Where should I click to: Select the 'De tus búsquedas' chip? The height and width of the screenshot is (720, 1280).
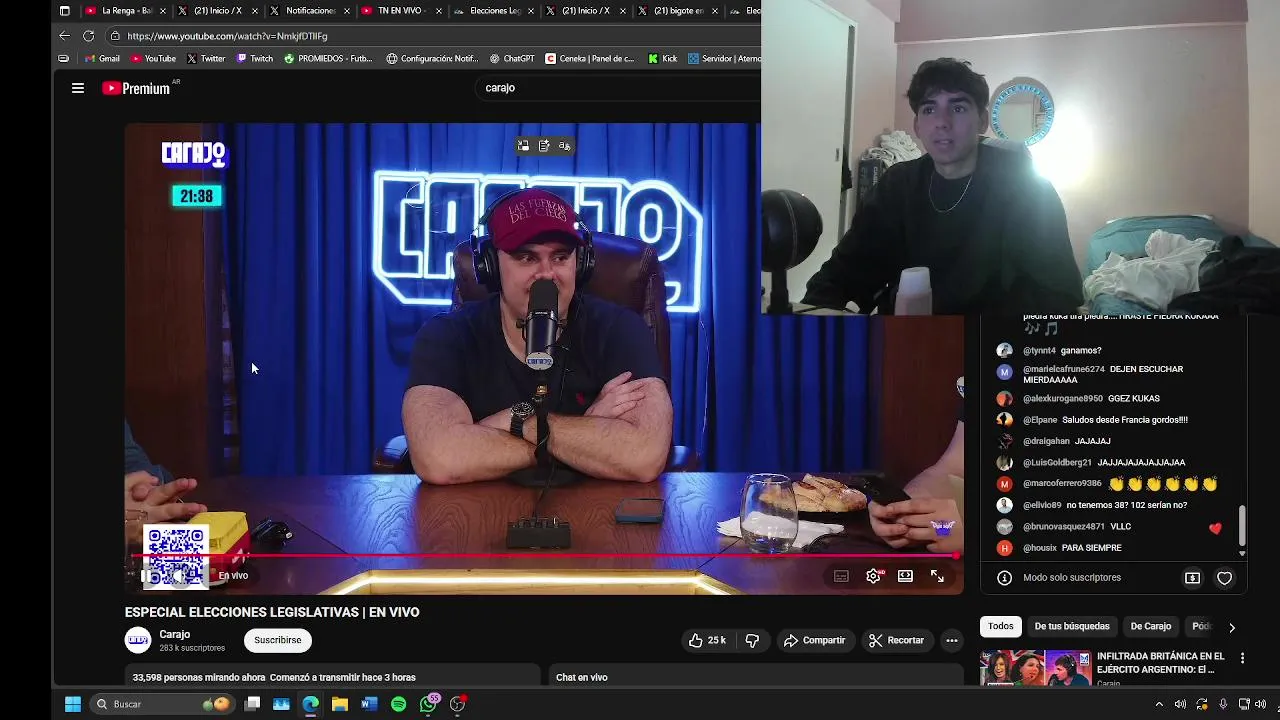coord(1072,626)
